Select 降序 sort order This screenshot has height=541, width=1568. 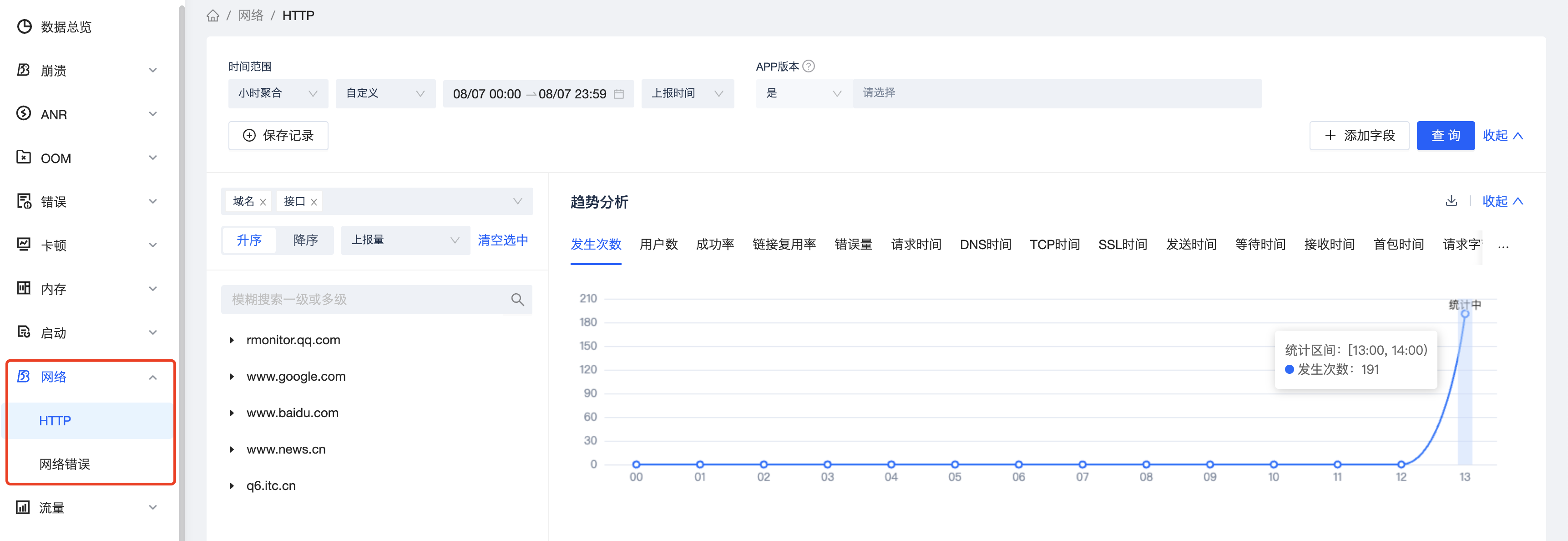tap(306, 240)
